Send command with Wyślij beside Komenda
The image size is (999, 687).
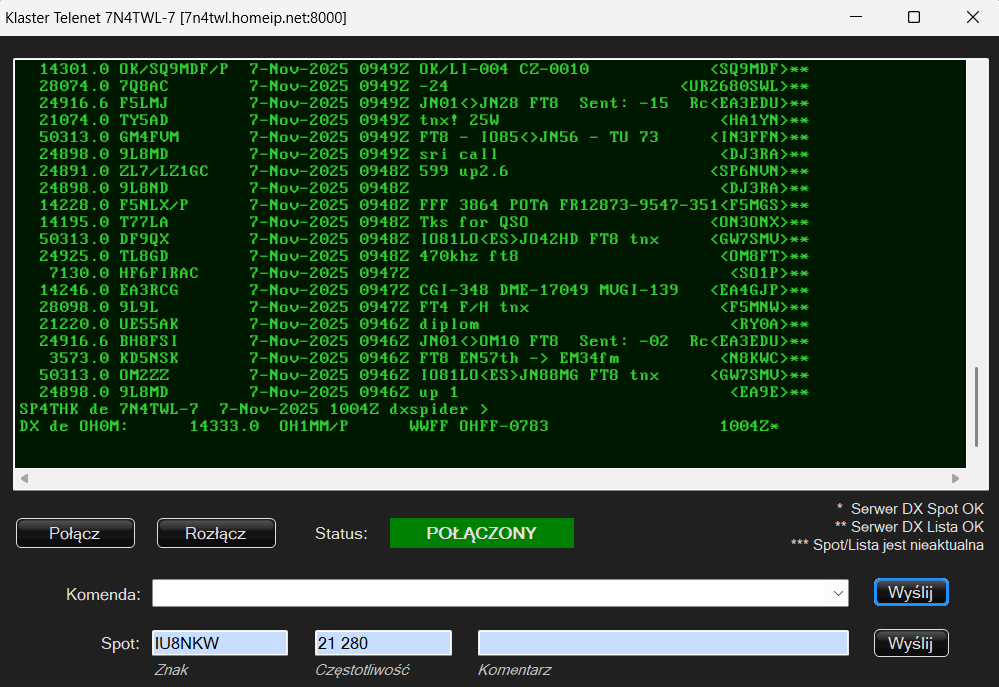tap(910, 592)
